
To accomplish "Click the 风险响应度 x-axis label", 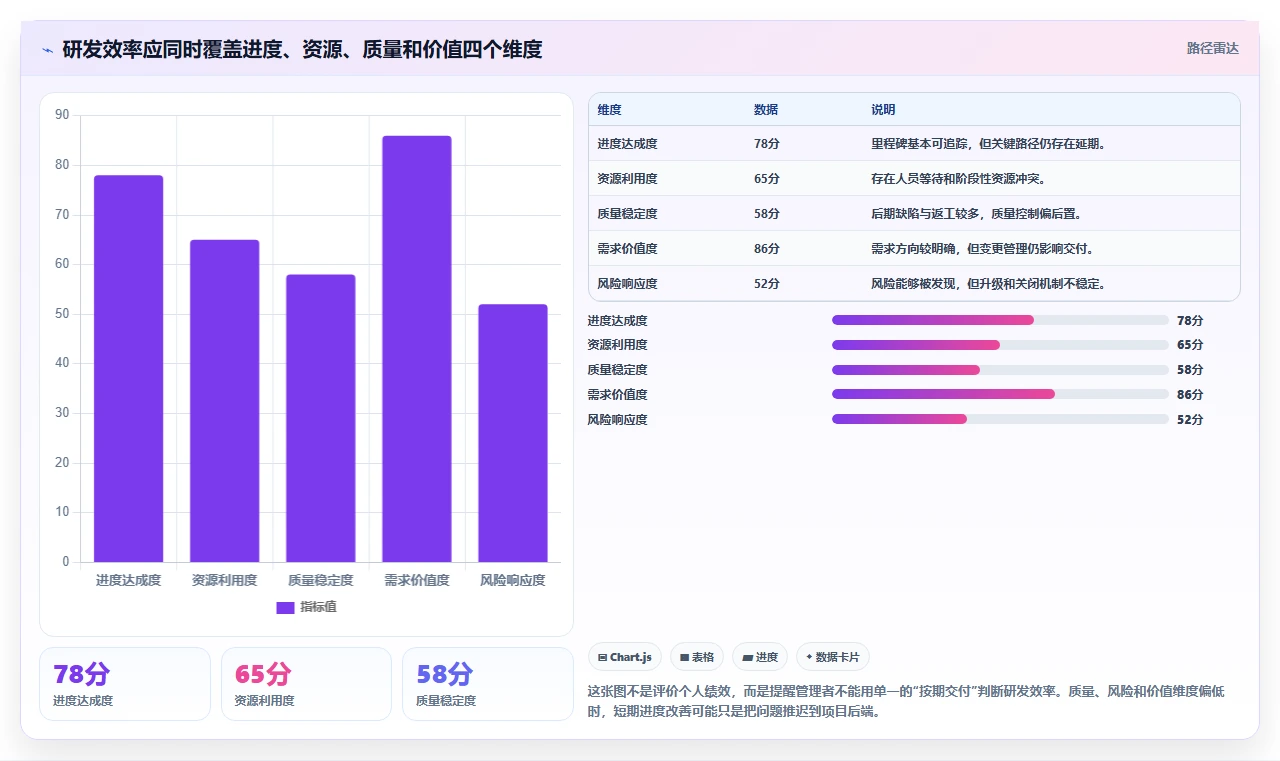I will [x=513, y=580].
